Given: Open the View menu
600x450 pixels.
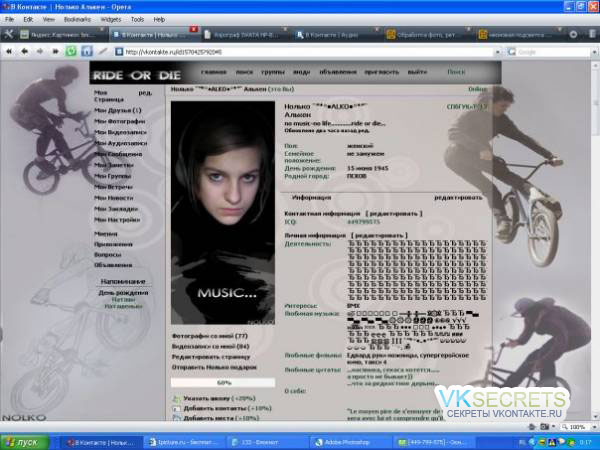Looking at the screenshot, I should tap(49, 19).
